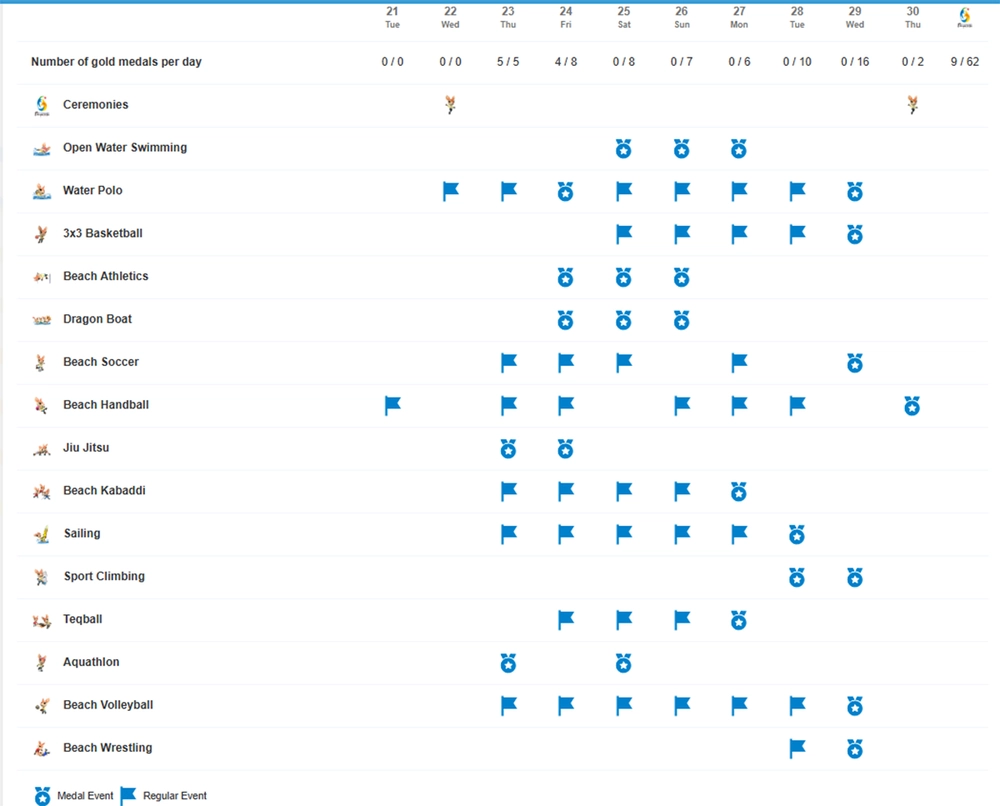Open the Teqball sport link

(x=83, y=620)
